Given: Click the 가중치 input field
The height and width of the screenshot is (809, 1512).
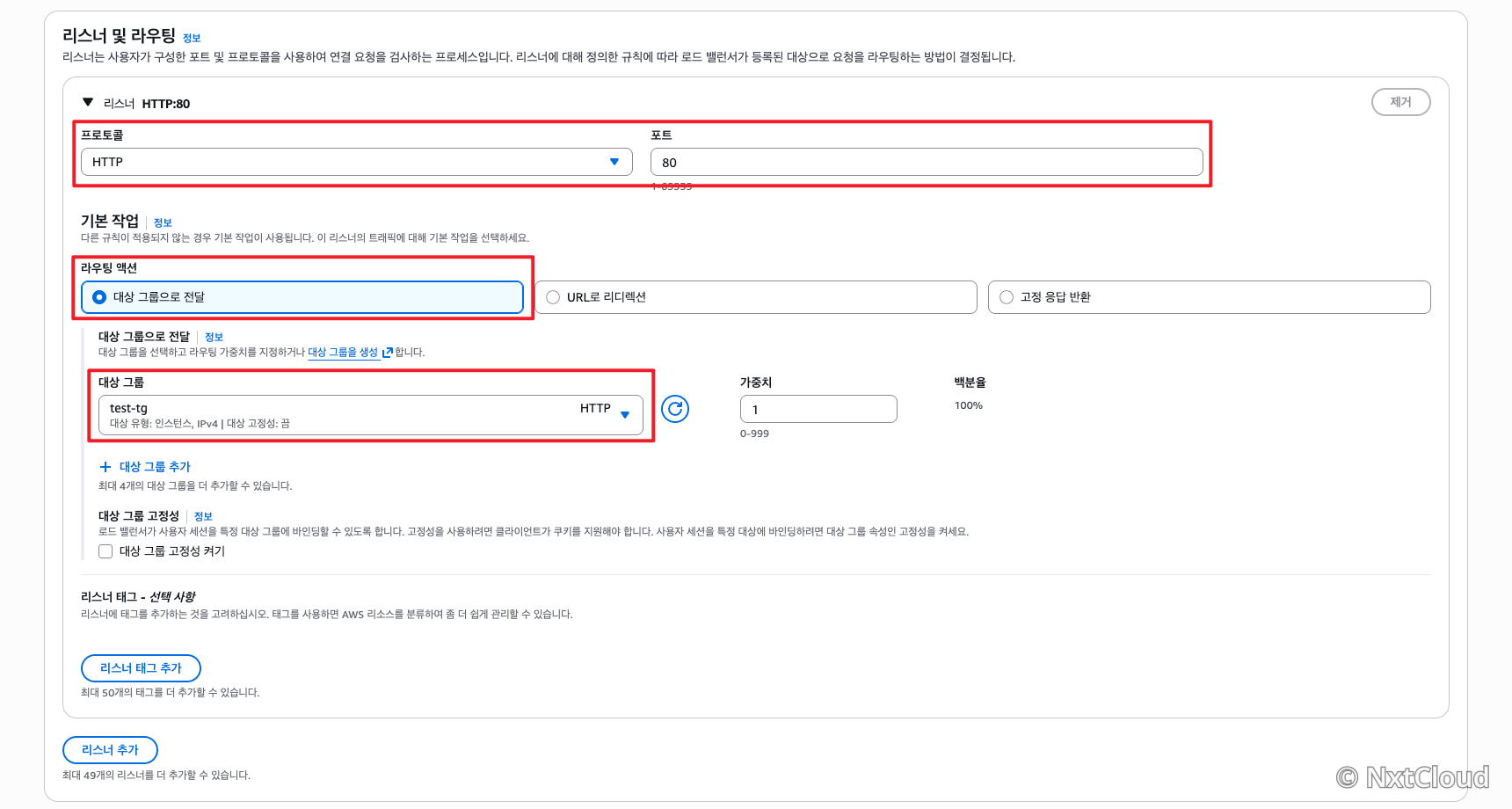Looking at the screenshot, I should [818, 409].
